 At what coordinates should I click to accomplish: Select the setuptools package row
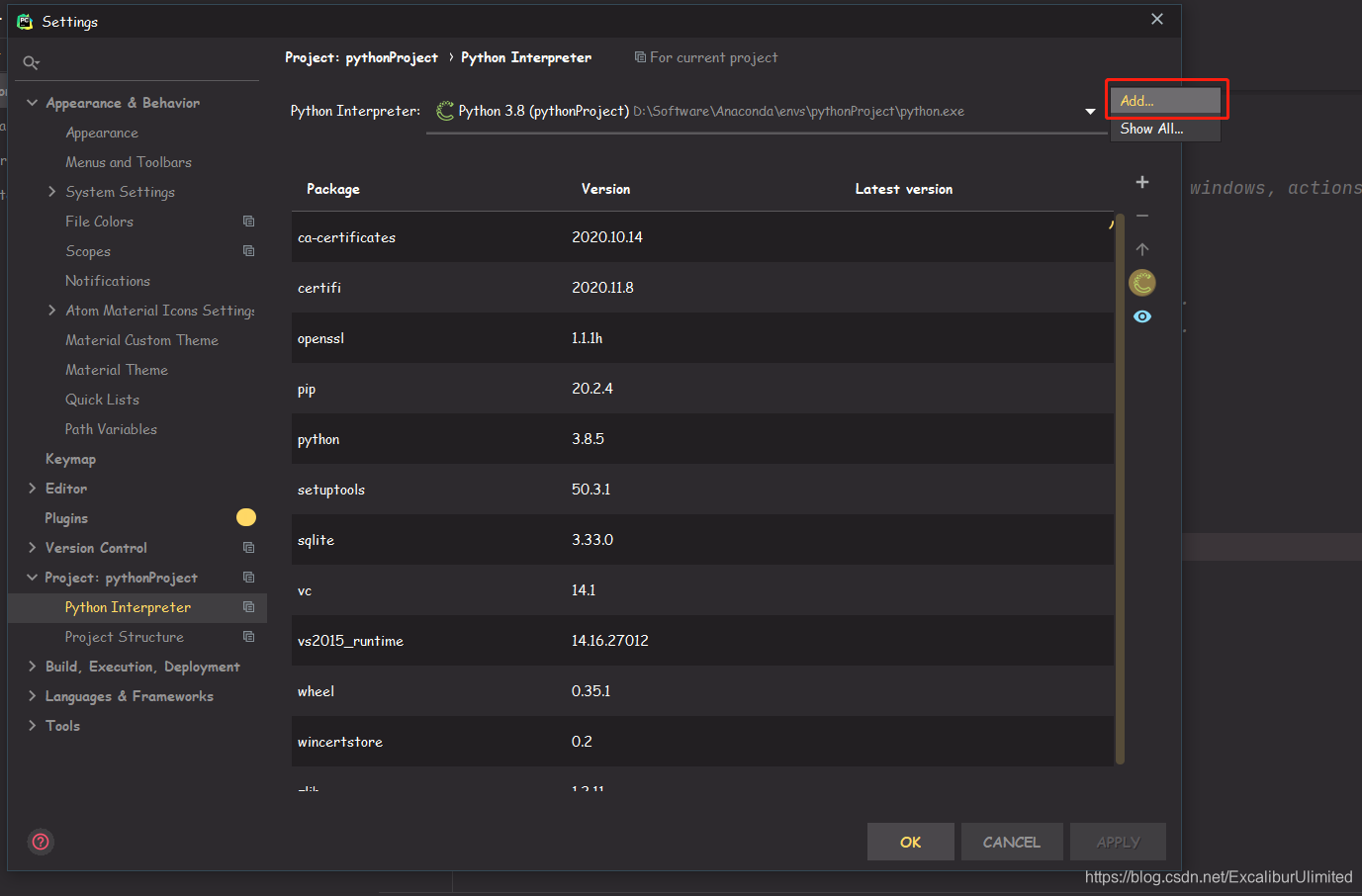702,490
